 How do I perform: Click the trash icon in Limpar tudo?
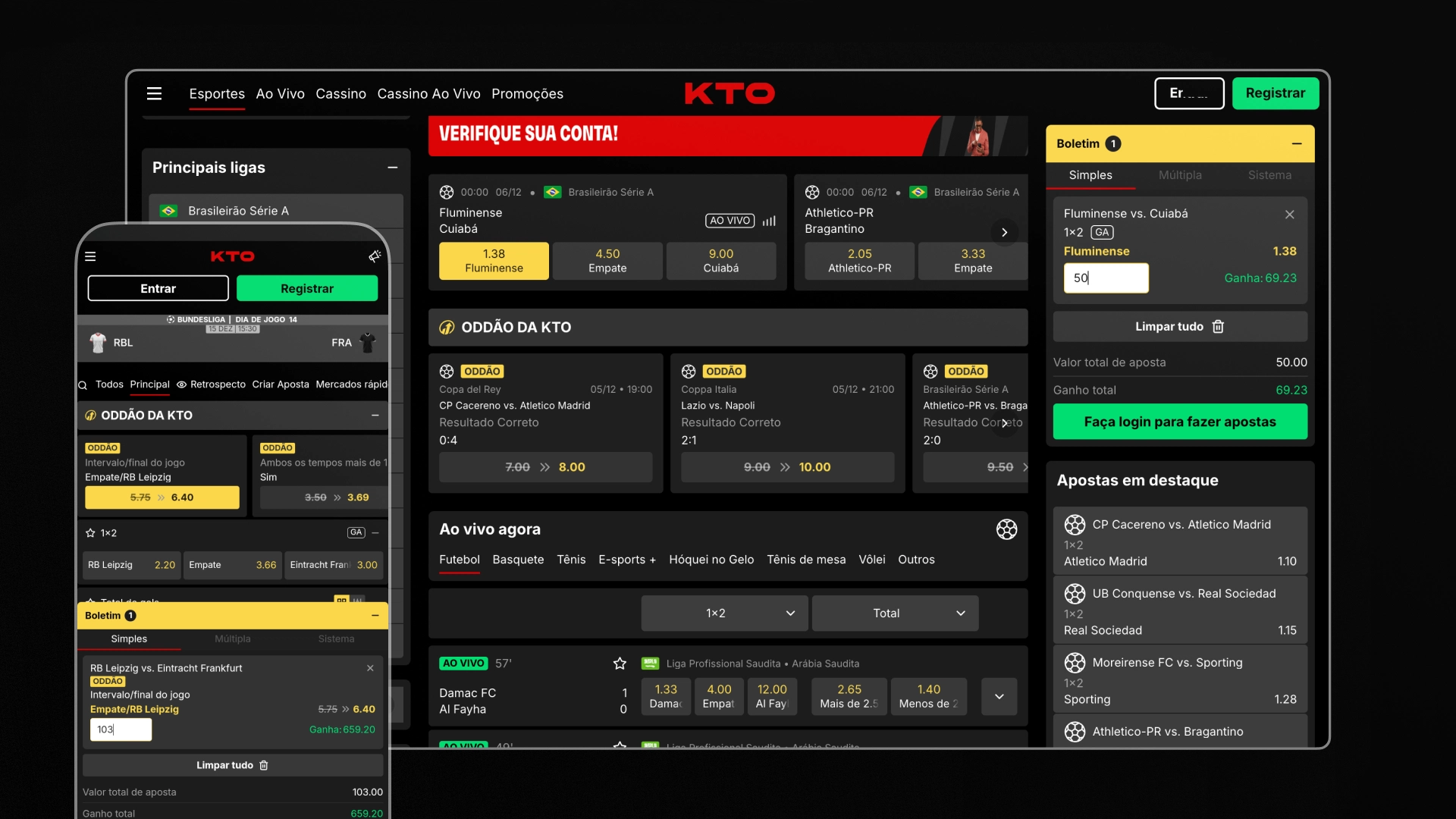click(x=1218, y=327)
